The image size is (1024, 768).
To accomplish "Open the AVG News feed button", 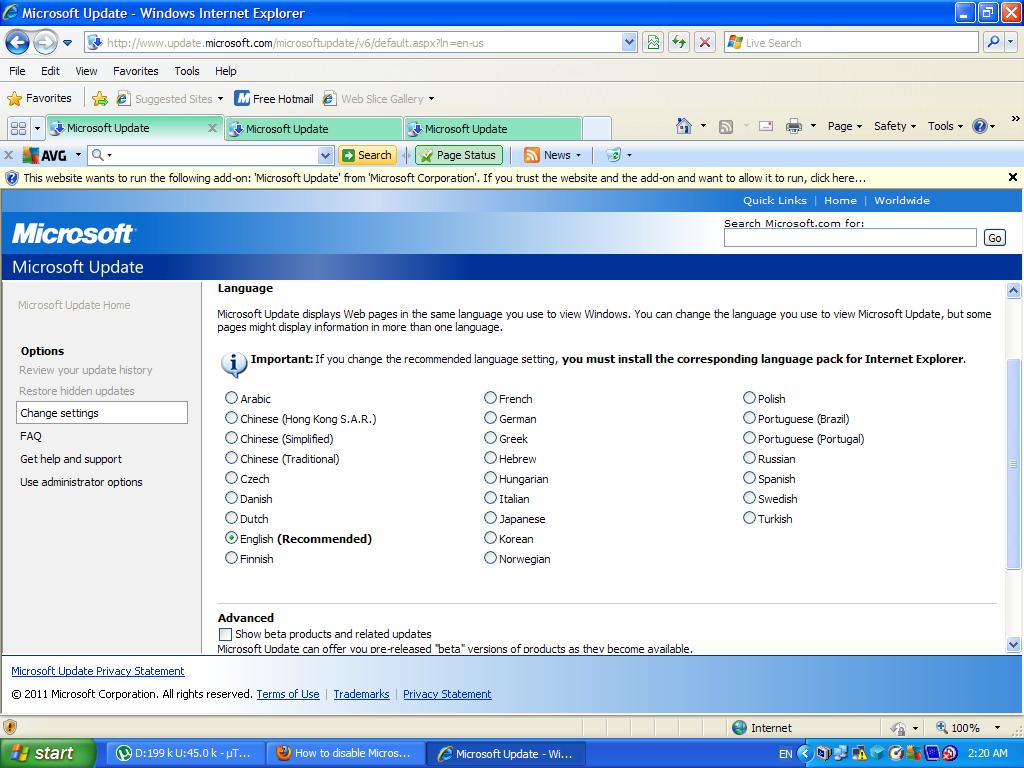I will [552, 155].
